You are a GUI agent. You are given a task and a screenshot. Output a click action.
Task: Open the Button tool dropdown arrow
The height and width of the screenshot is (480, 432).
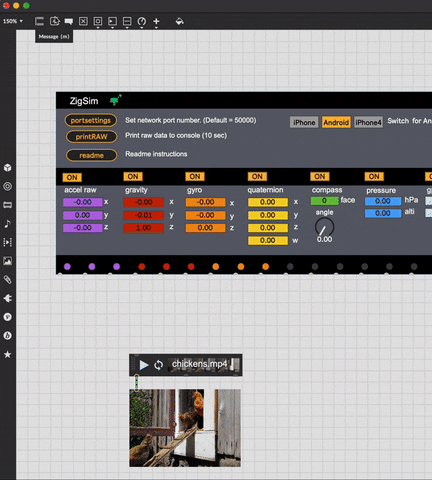point(98,28)
